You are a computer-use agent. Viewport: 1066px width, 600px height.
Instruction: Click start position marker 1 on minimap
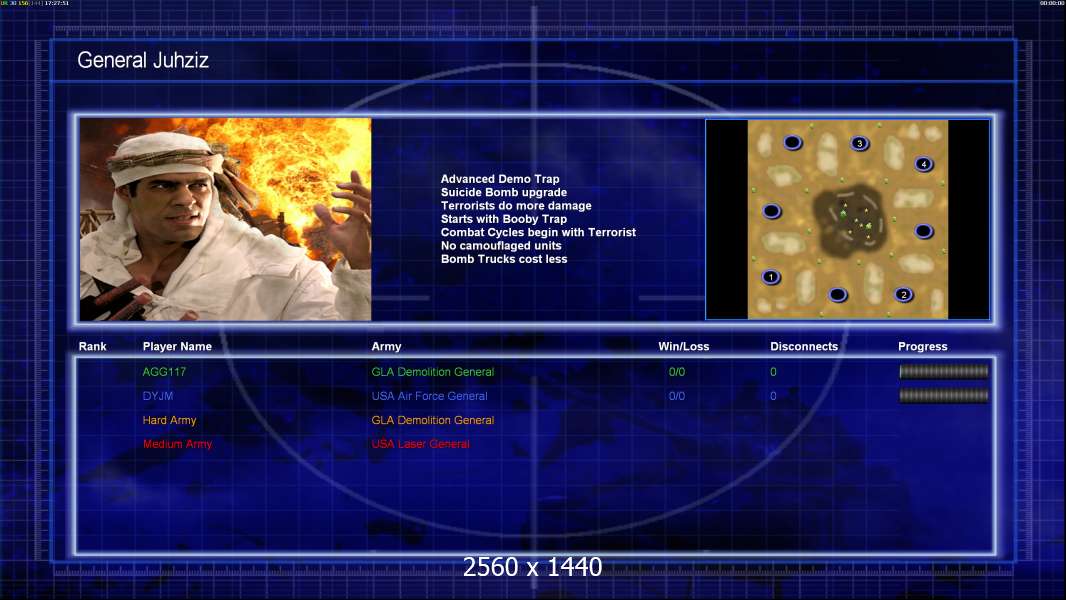coord(770,277)
